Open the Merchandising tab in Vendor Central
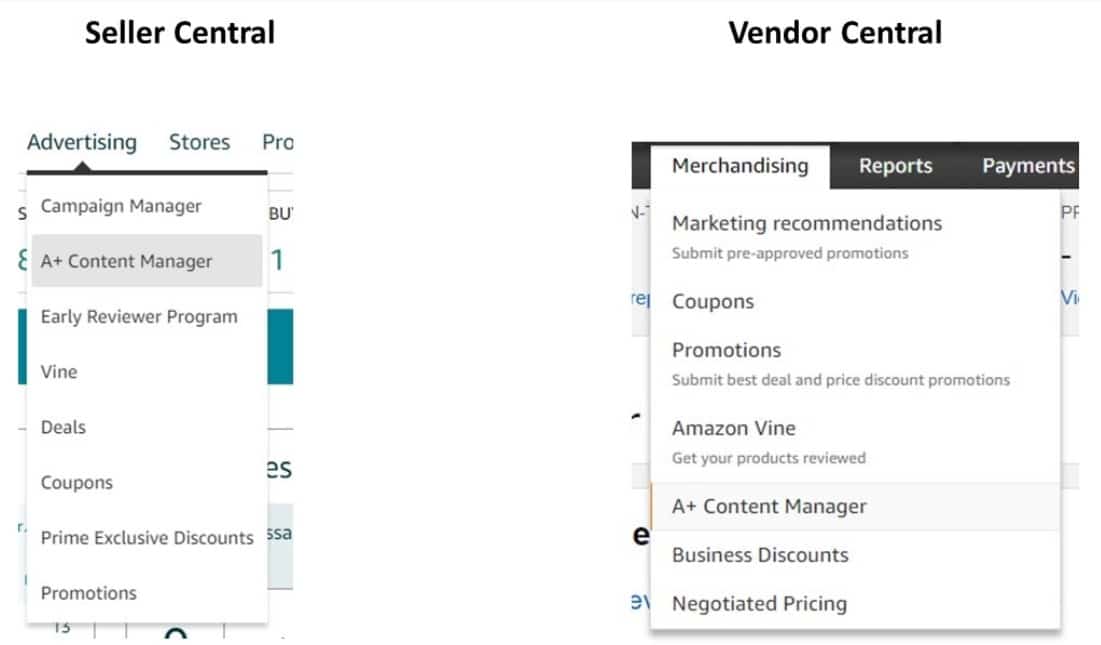This screenshot has height=645, width=1101. 741,166
